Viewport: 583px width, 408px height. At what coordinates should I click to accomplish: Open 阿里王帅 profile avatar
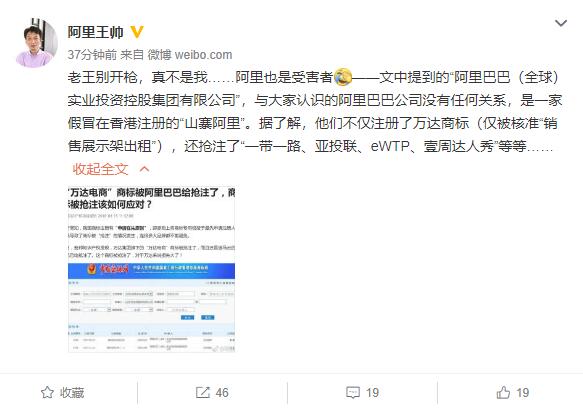[36, 43]
